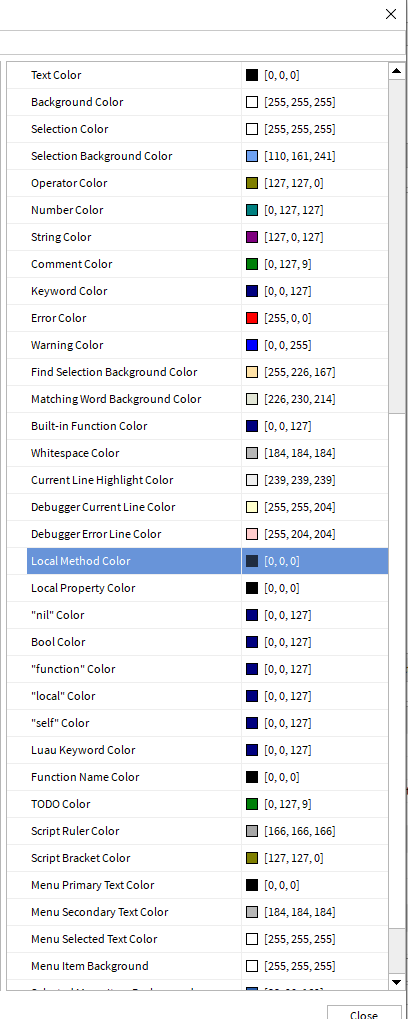This screenshot has height=1019, width=408.
Task: Open the Luau Keyword Color swatch
Action: click(252, 750)
